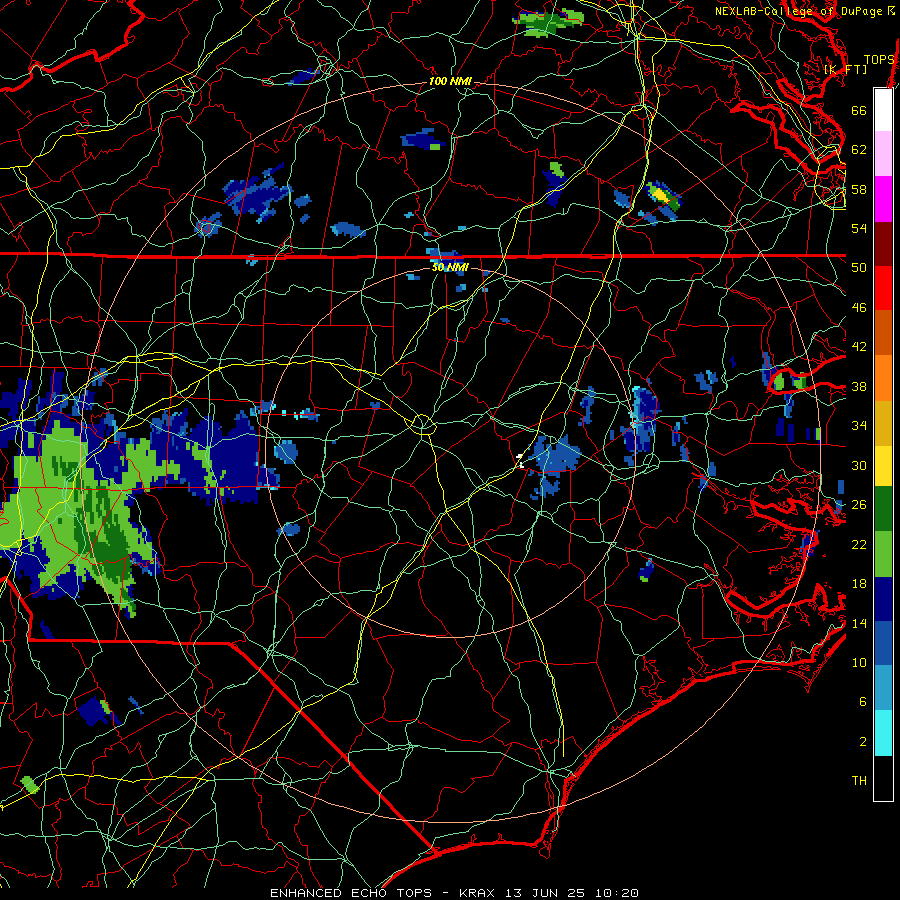Click the dark red legend swatch

883,244
